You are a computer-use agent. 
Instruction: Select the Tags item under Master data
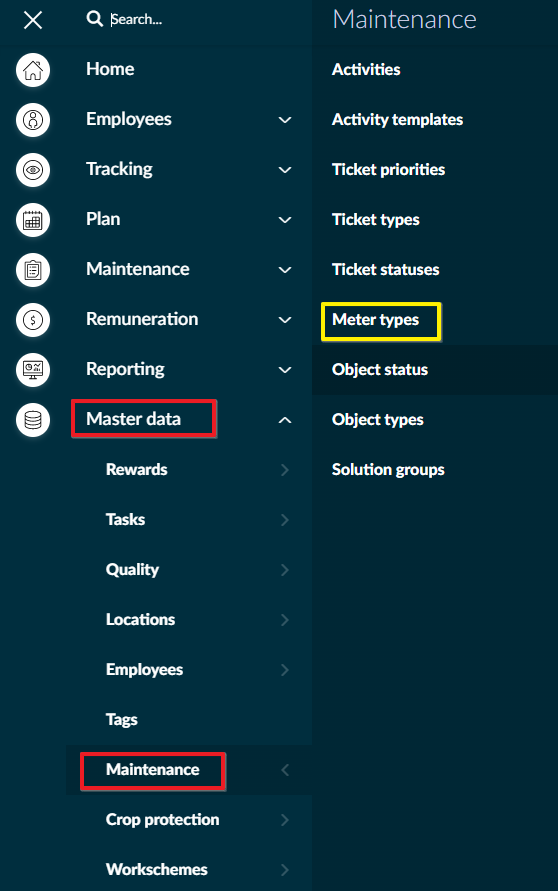tap(122, 720)
